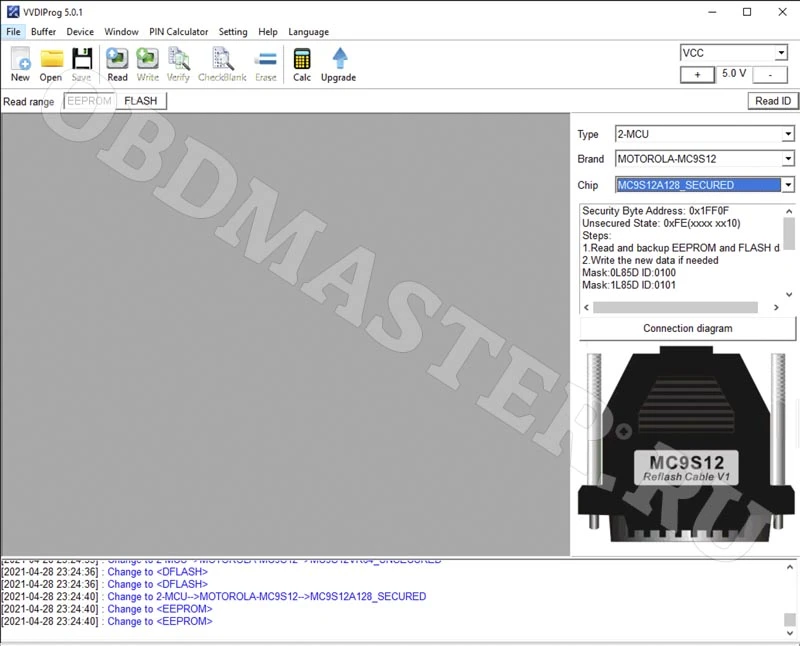The width and height of the screenshot is (800, 646).
Task: Click the Read chip icon
Action: click(x=117, y=64)
